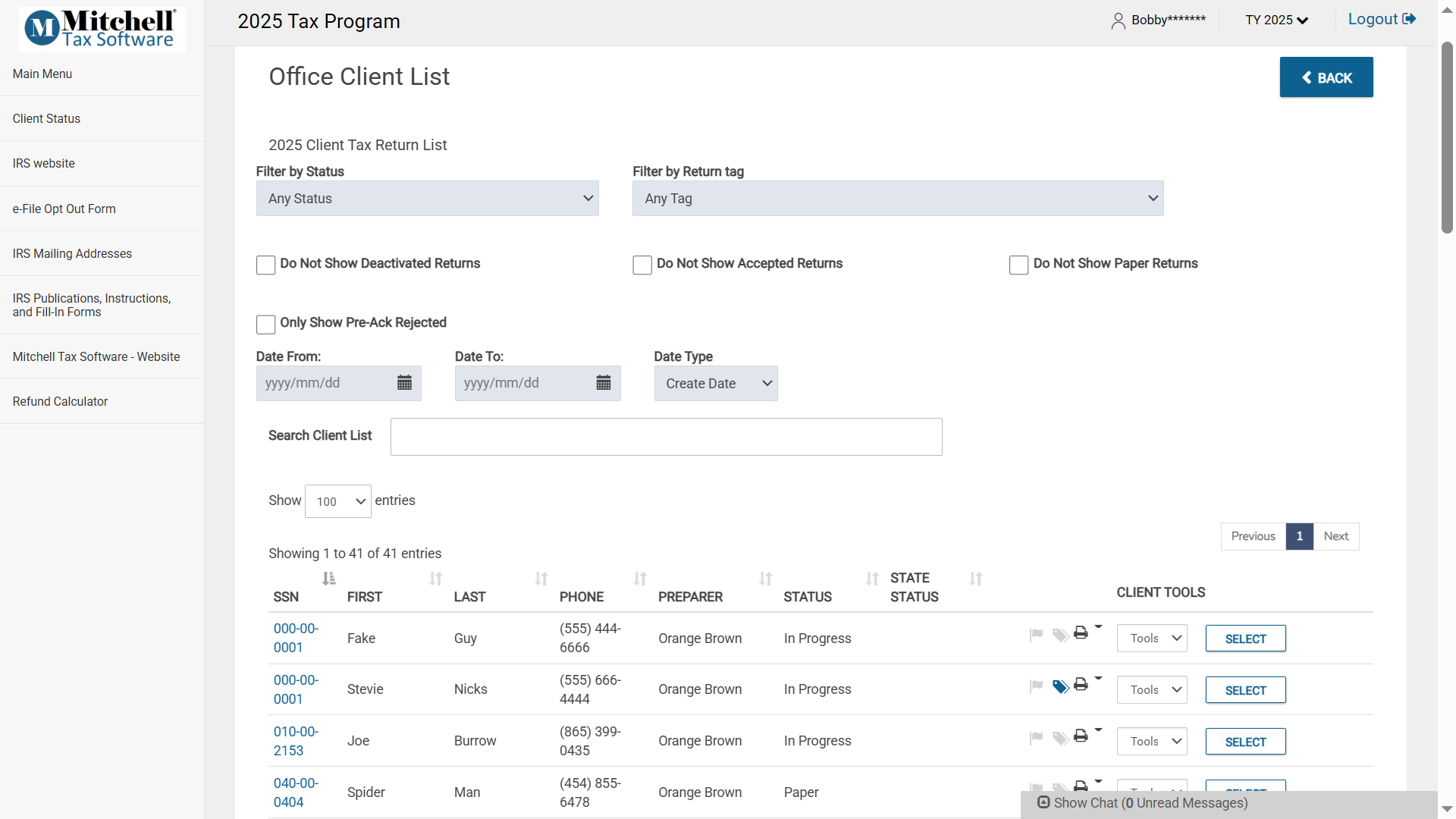Click the blue tag icon in Stevie Nicks row
1456x819 pixels.
click(x=1060, y=686)
